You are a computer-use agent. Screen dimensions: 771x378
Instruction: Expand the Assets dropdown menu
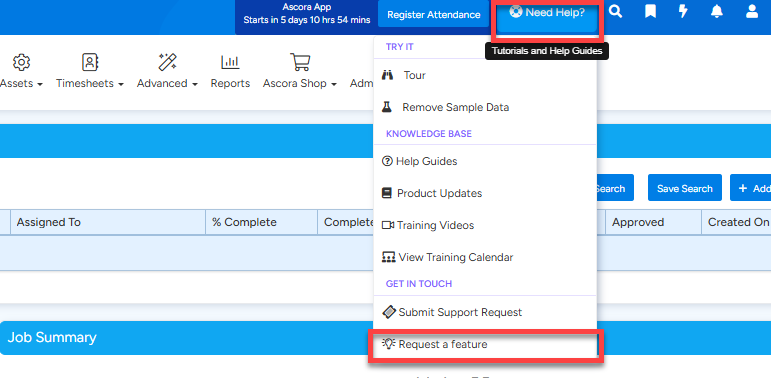point(21,84)
